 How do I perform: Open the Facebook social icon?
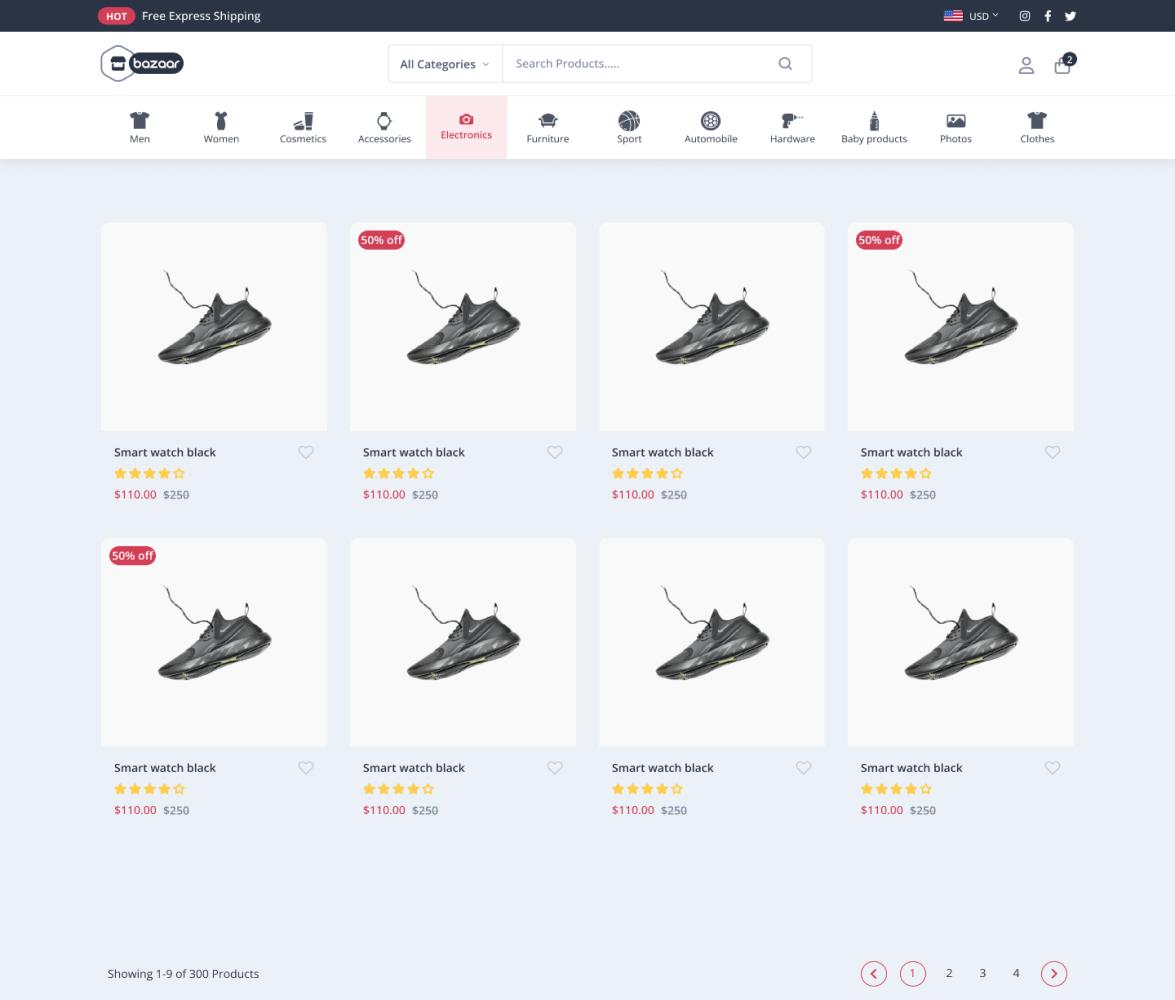coord(1047,16)
